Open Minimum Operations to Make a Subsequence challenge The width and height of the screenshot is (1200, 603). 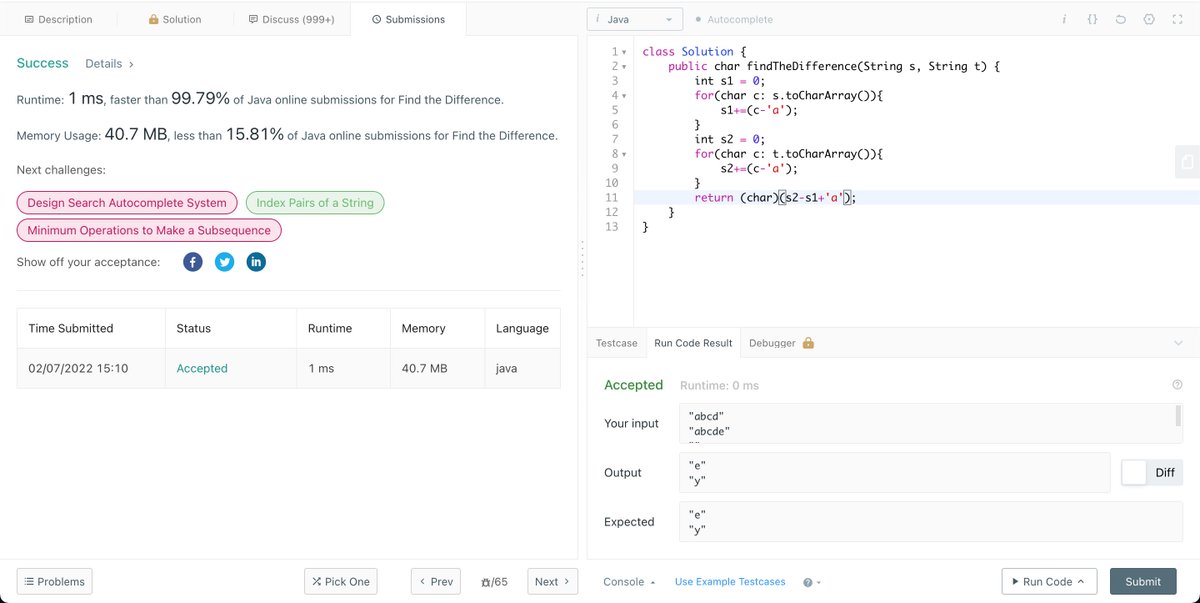click(149, 230)
